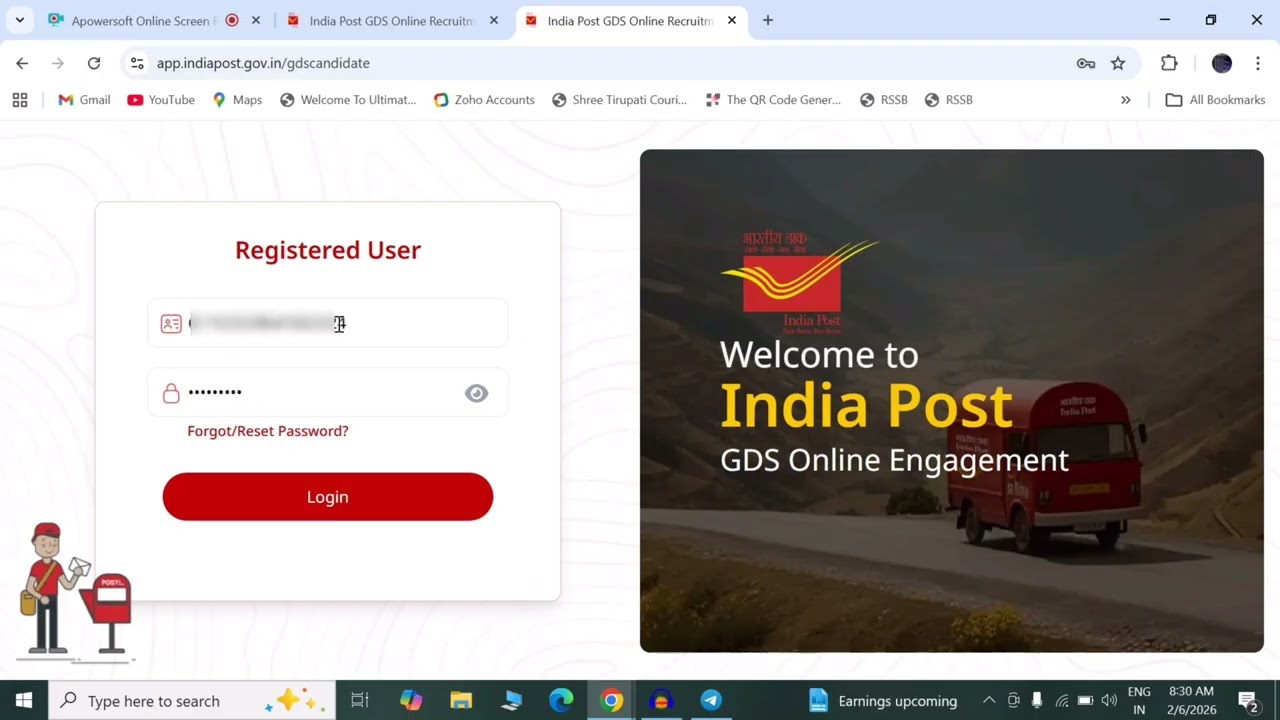Open the clock showing 8:30 AM
Image resolution: width=1280 pixels, height=720 pixels.
(x=1190, y=701)
